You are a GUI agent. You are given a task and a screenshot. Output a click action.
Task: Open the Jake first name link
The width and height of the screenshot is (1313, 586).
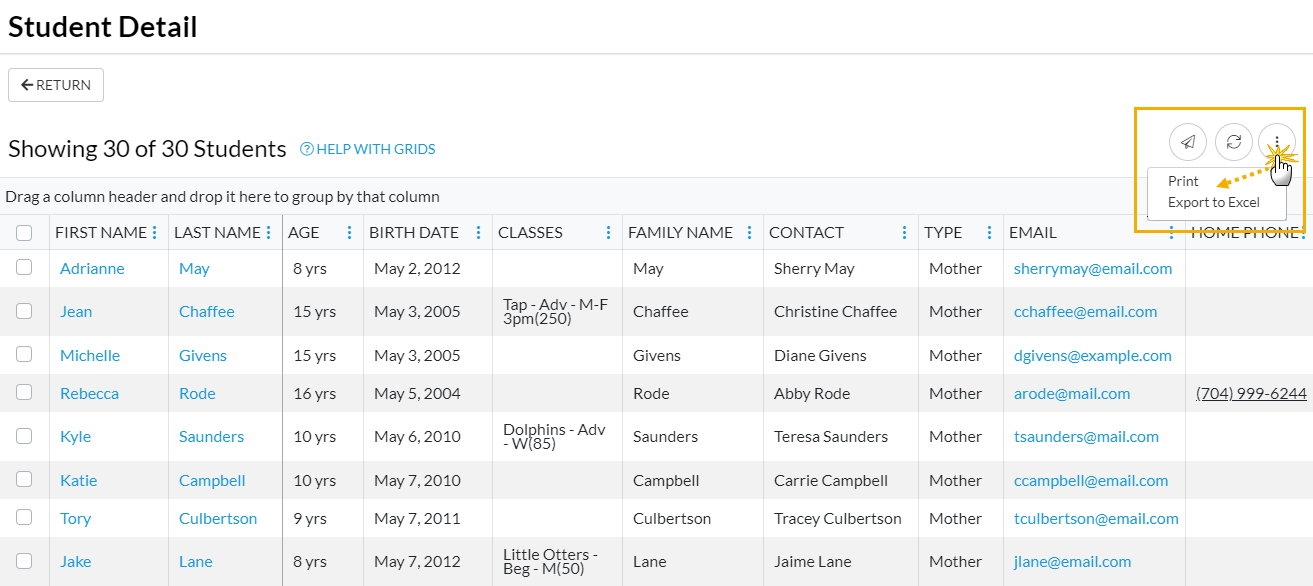point(75,561)
